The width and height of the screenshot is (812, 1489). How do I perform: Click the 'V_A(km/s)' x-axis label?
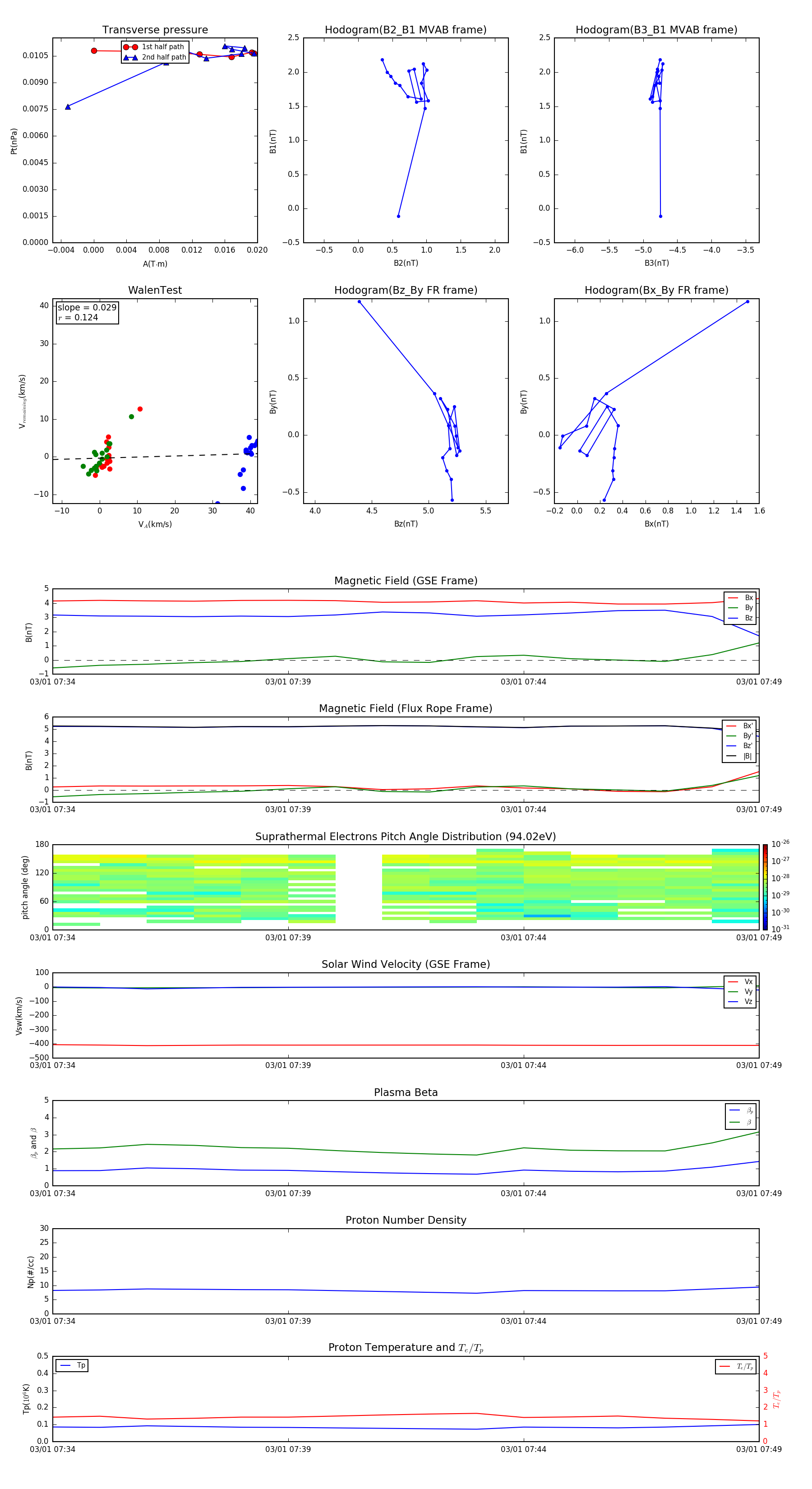pos(155,524)
